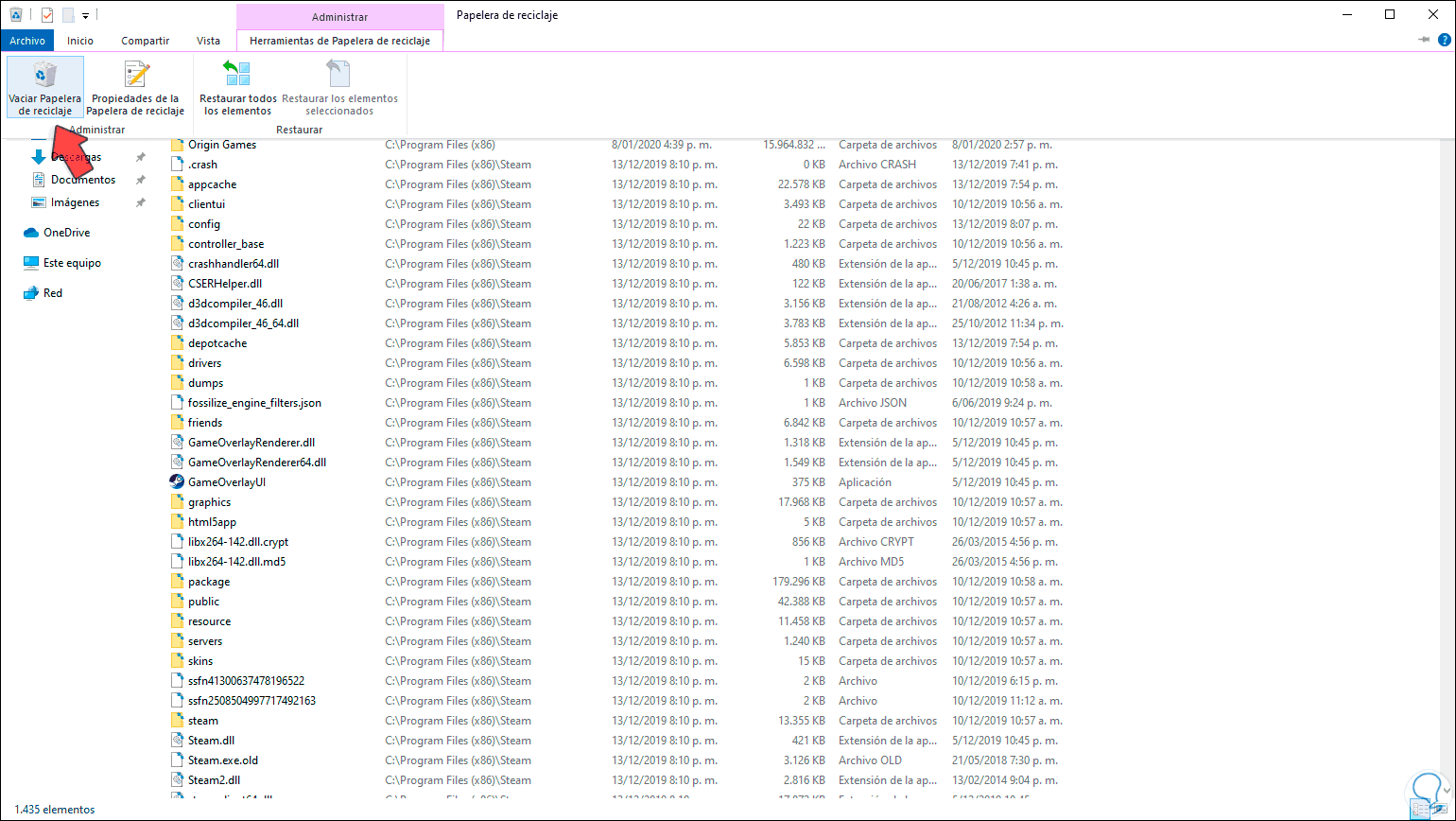The width and height of the screenshot is (1456, 821).
Task: Click the crashhandler64.dll file icon
Action: click(177, 264)
